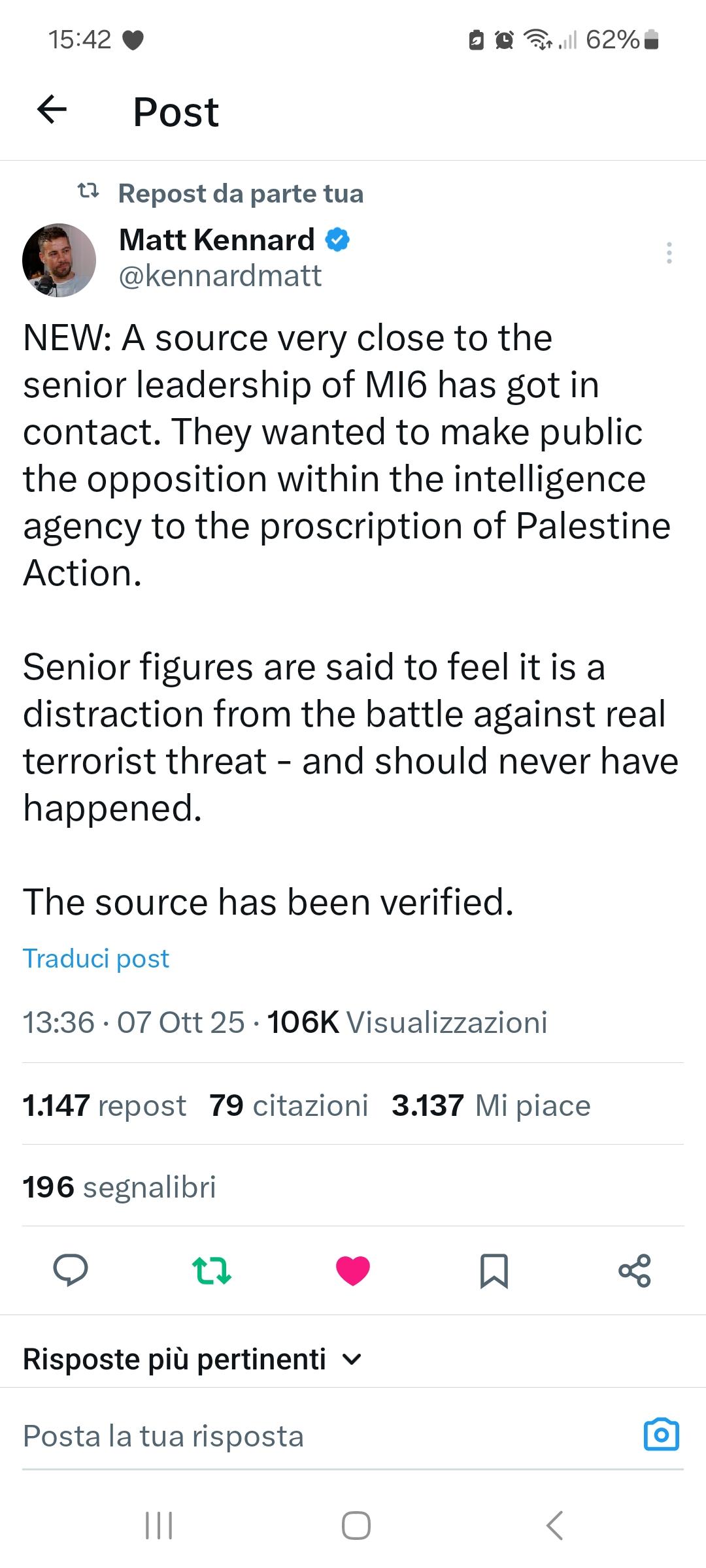The width and height of the screenshot is (706, 1568).
Task: Tap the share icon
Action: (x=635, y=1270)
